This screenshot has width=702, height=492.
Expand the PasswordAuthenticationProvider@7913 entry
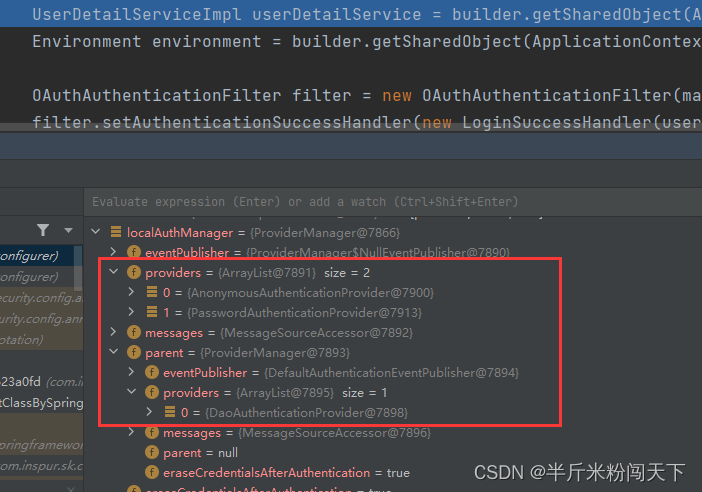(x=131, y=312)
